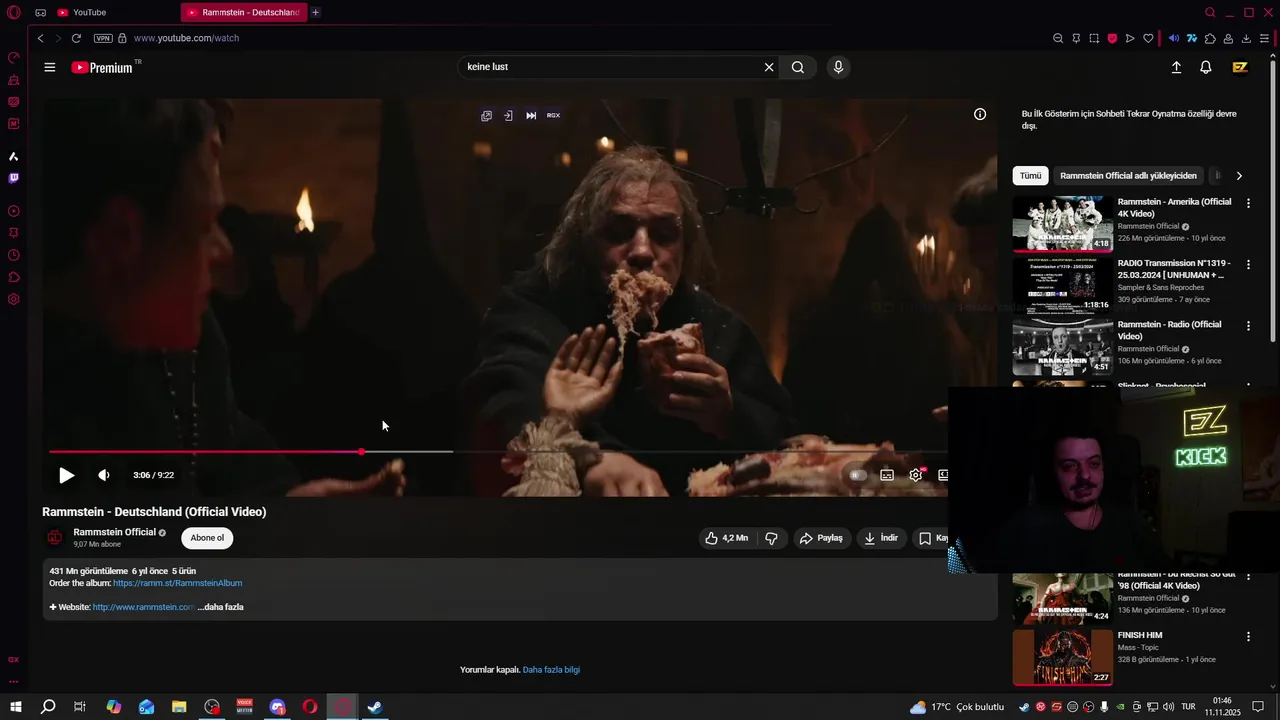1280x720 pixels.
Task: Like the video with 4,2 Mn
Action: 727,538
